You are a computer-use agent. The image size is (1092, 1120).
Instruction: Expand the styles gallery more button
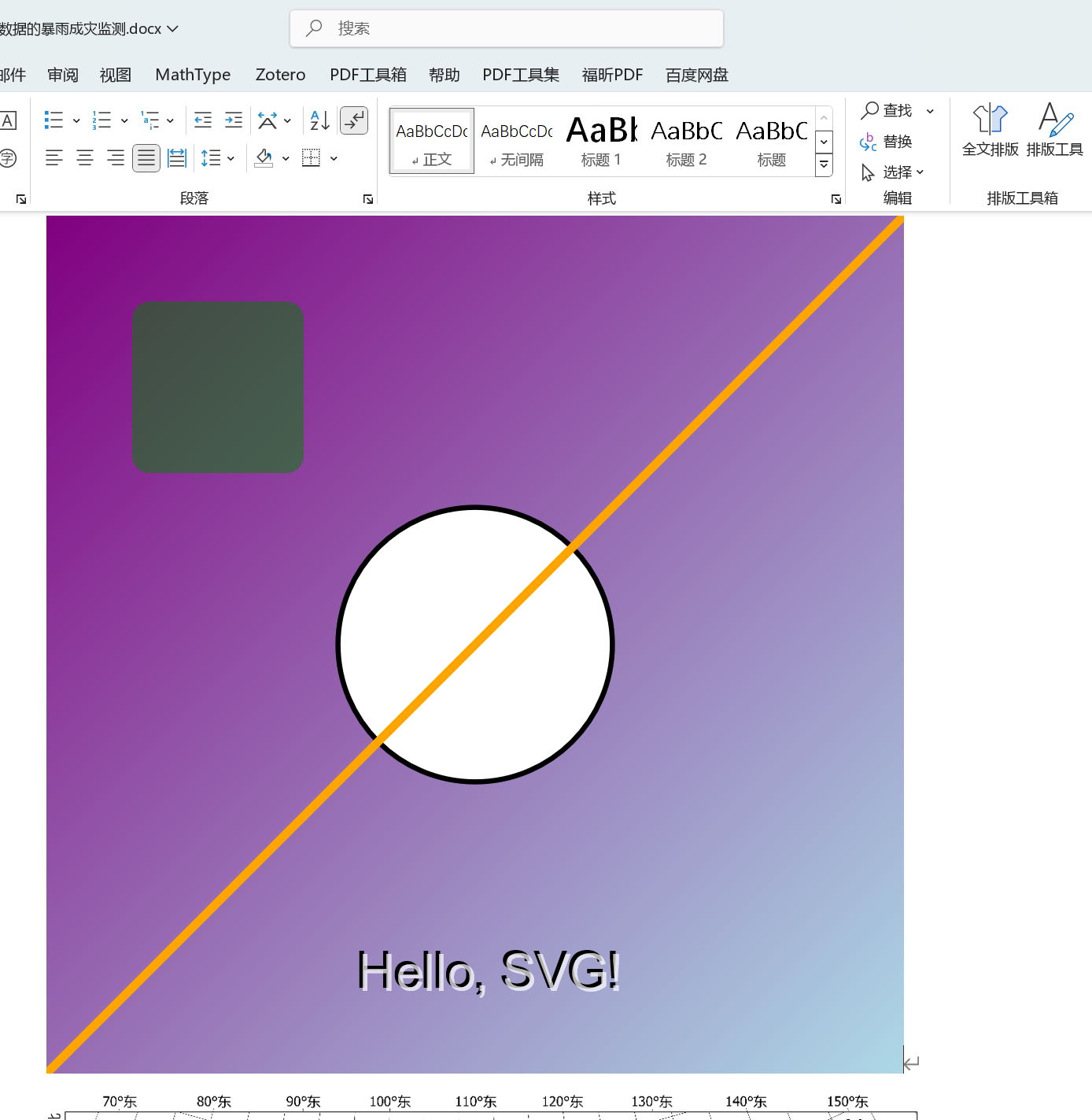(x=824, y=164)
